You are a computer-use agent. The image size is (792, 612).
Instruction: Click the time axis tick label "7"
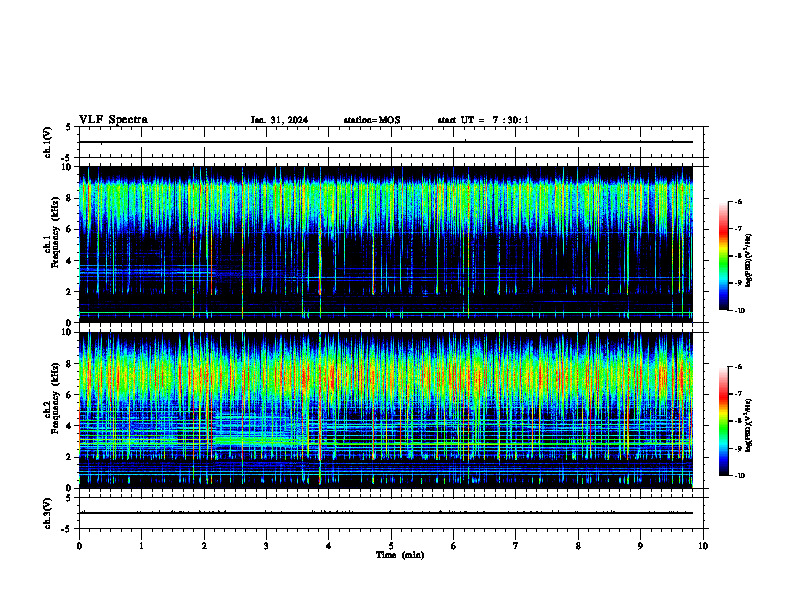pos(516,546)
